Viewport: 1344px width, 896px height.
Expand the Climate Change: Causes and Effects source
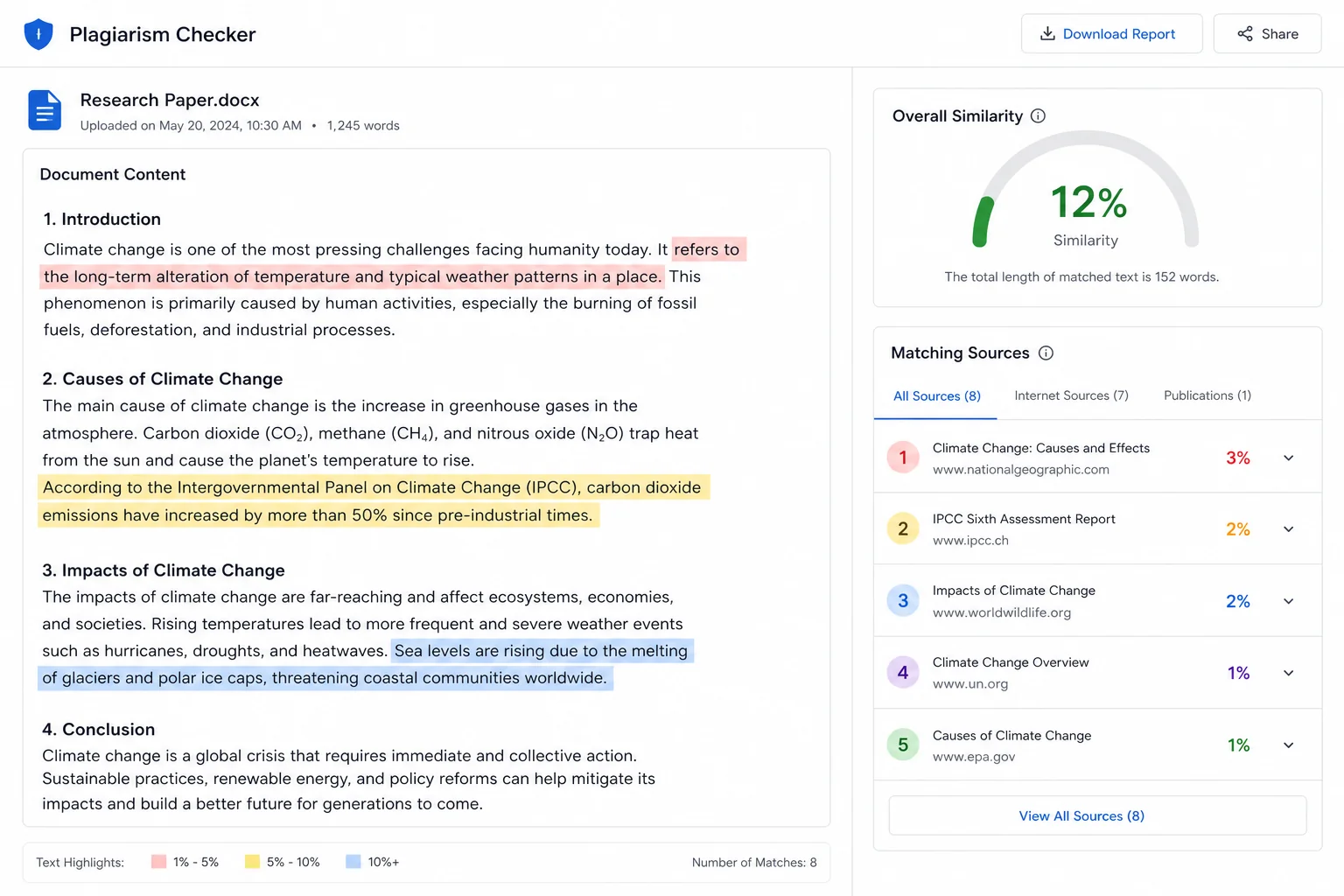point(1288,458)
